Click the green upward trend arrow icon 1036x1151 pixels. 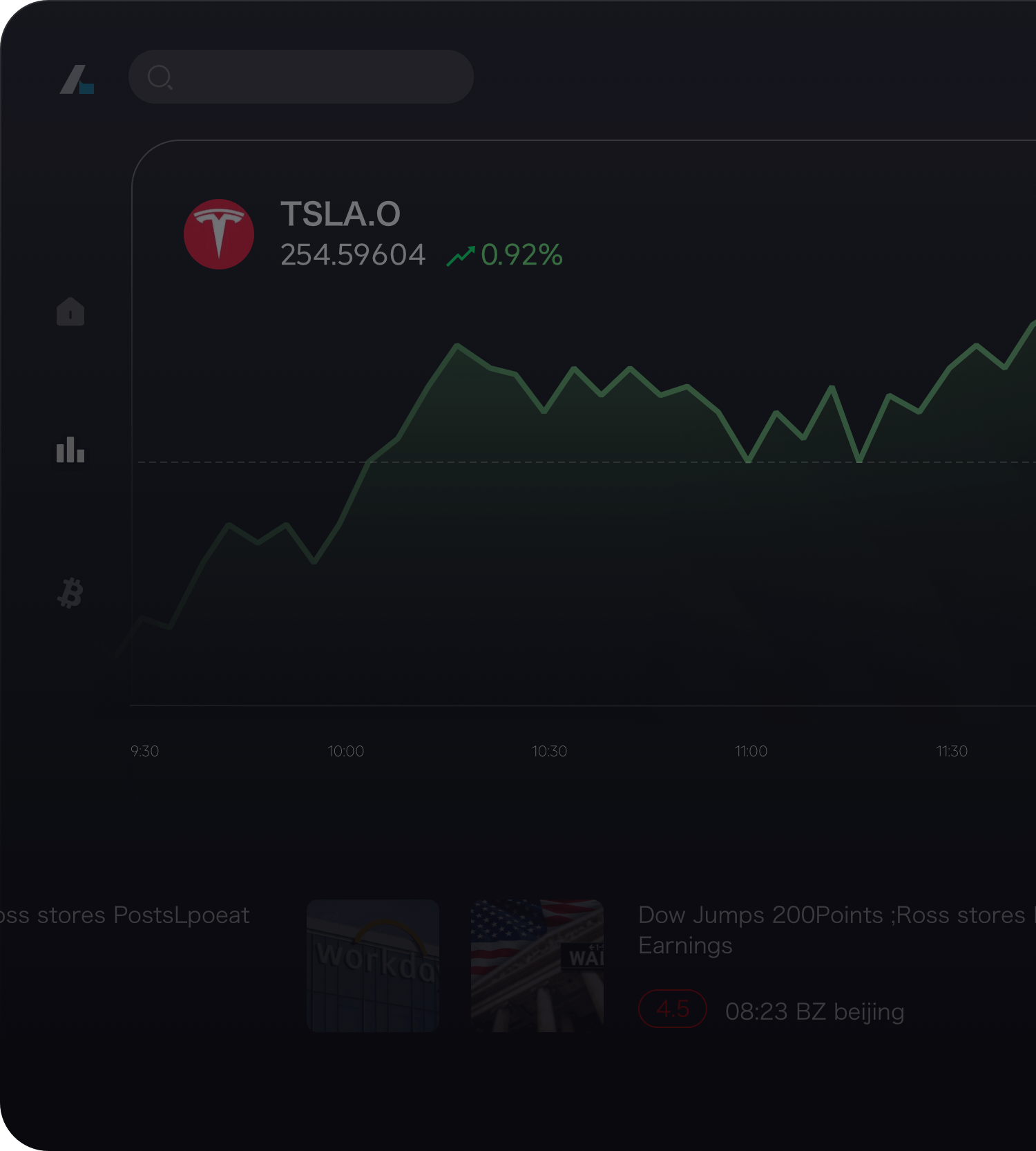pos(461,255)
